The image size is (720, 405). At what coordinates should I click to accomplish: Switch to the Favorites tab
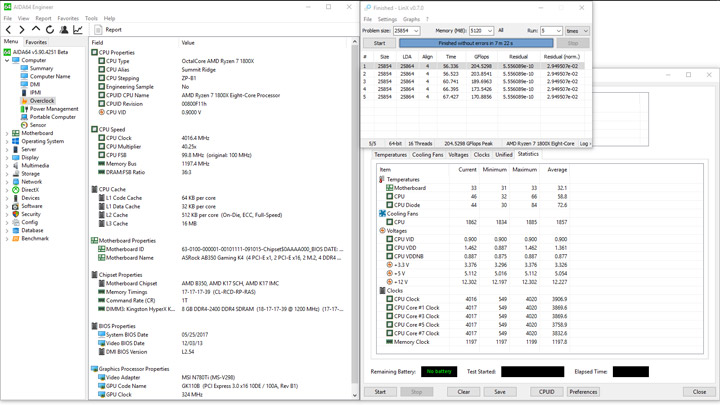[x=36, y=42]
